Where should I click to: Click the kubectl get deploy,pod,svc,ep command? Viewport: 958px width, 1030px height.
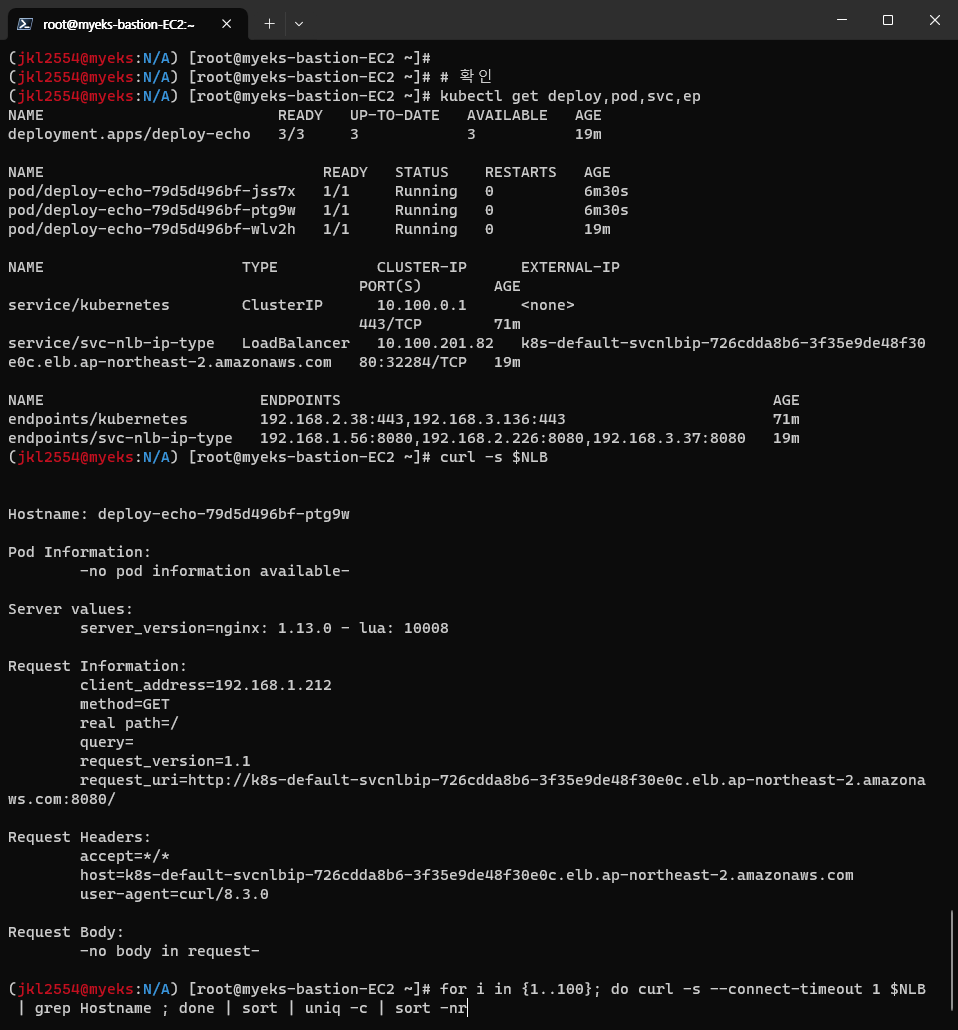570,96
